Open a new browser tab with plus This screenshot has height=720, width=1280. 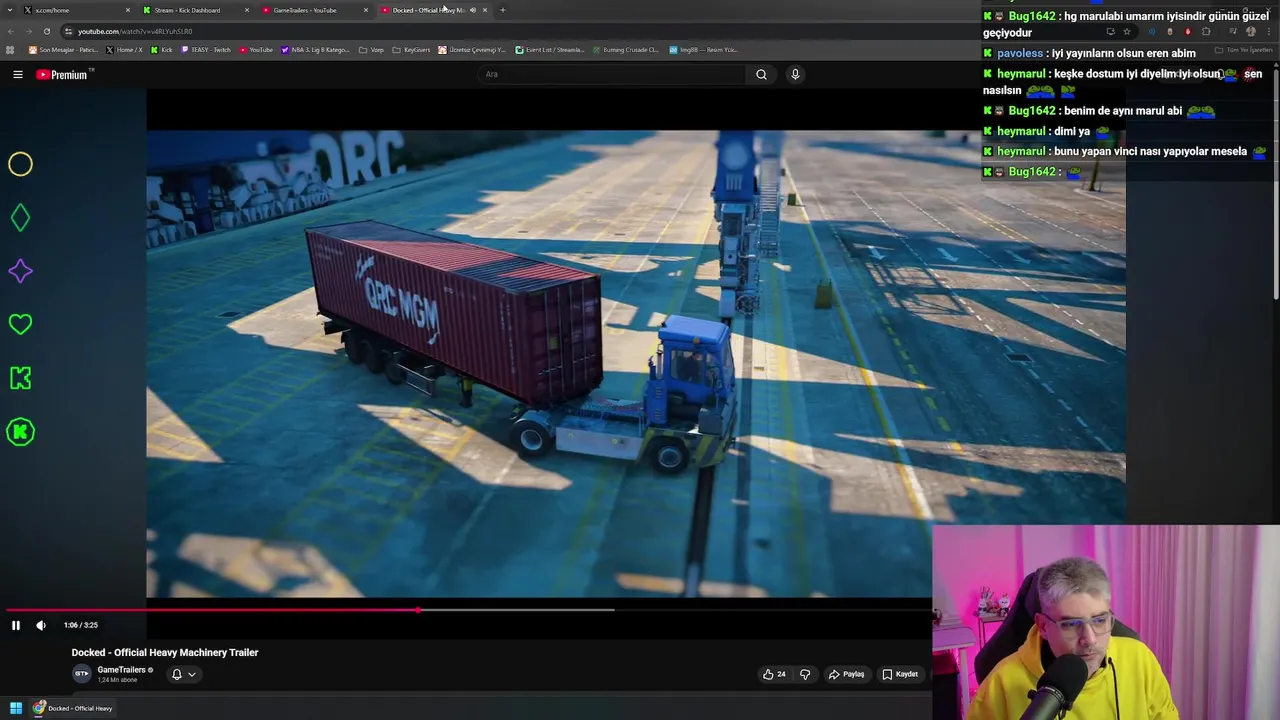(503, 10)
